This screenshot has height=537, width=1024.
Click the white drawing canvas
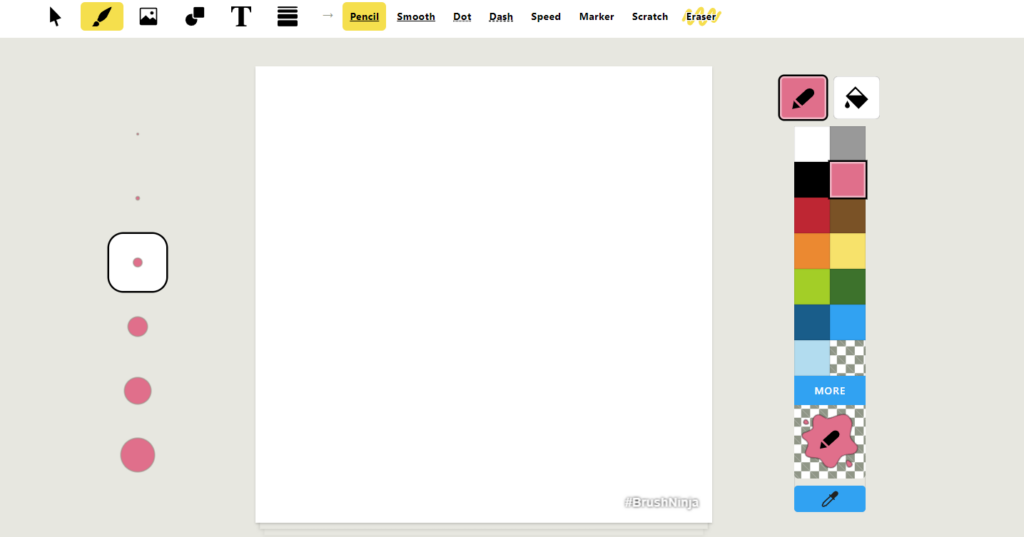point(483,294)
